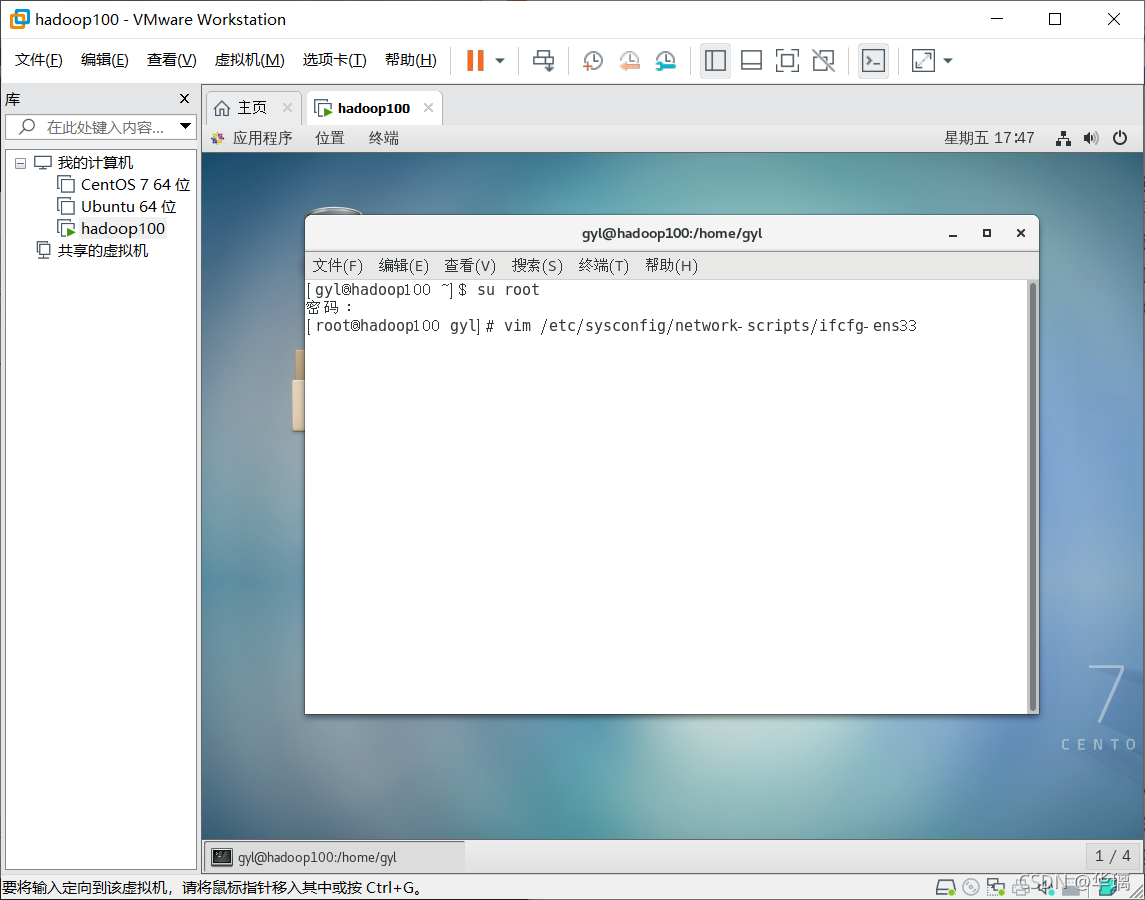
Task: Expand the stretch guest dropdown arrow
Action: (948, 61)
